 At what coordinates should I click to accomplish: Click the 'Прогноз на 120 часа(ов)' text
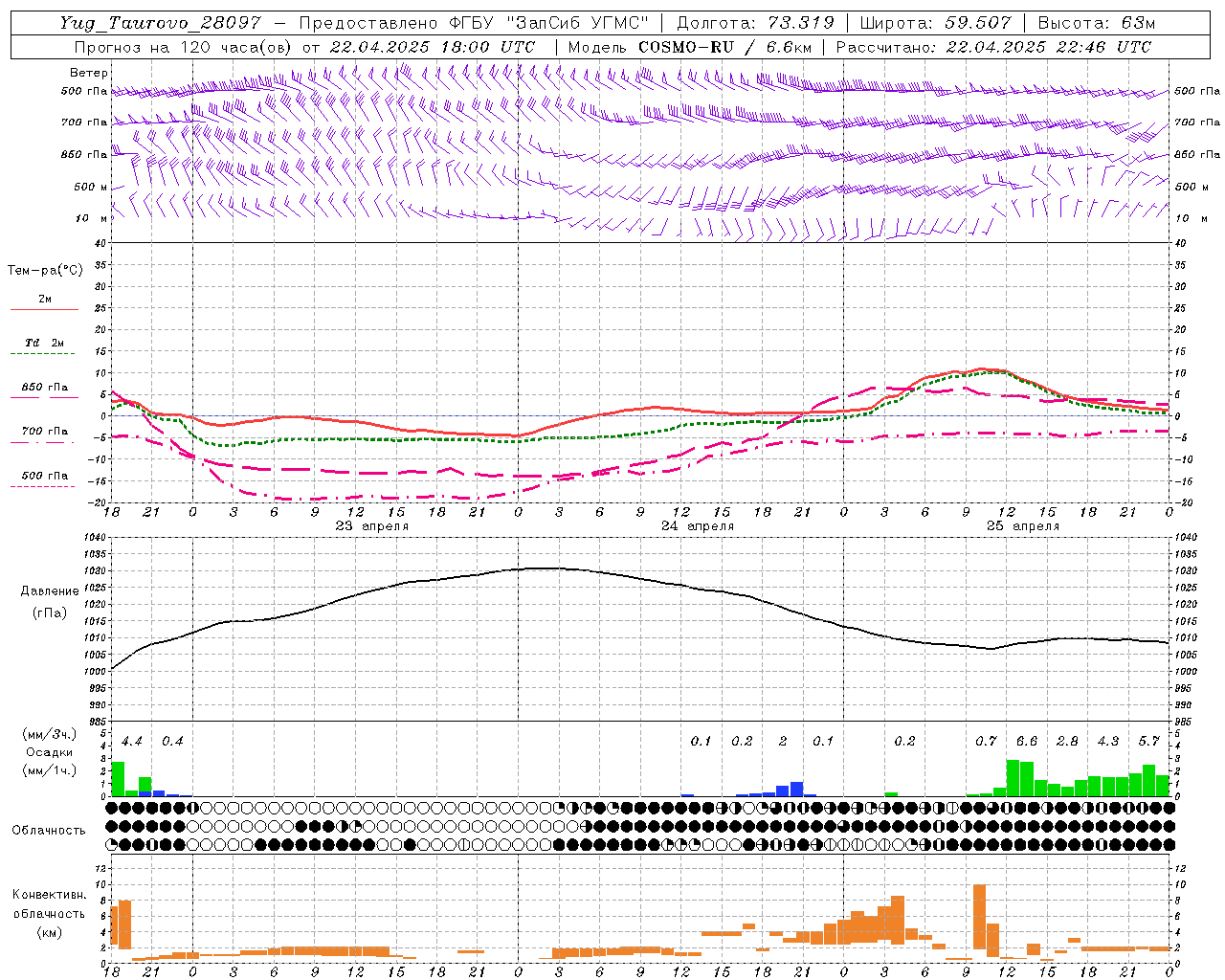[185, 47]
